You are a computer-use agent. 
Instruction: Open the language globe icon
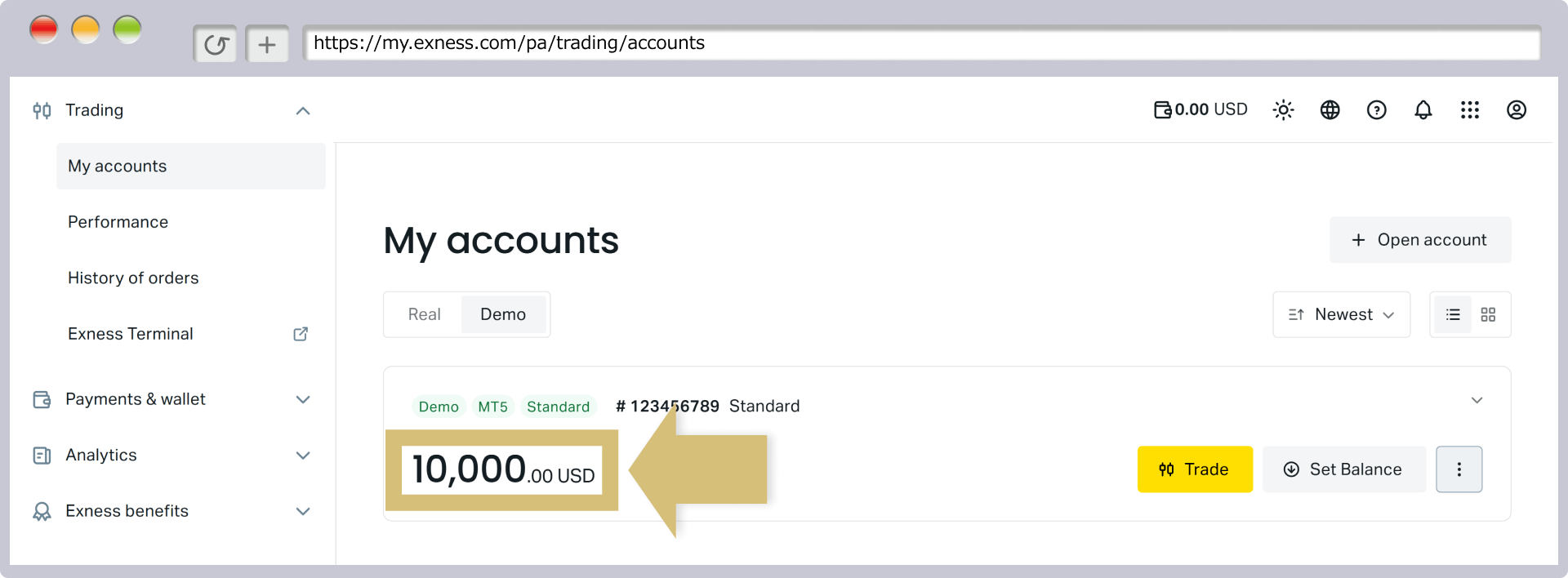click(x=1330, y=109)
